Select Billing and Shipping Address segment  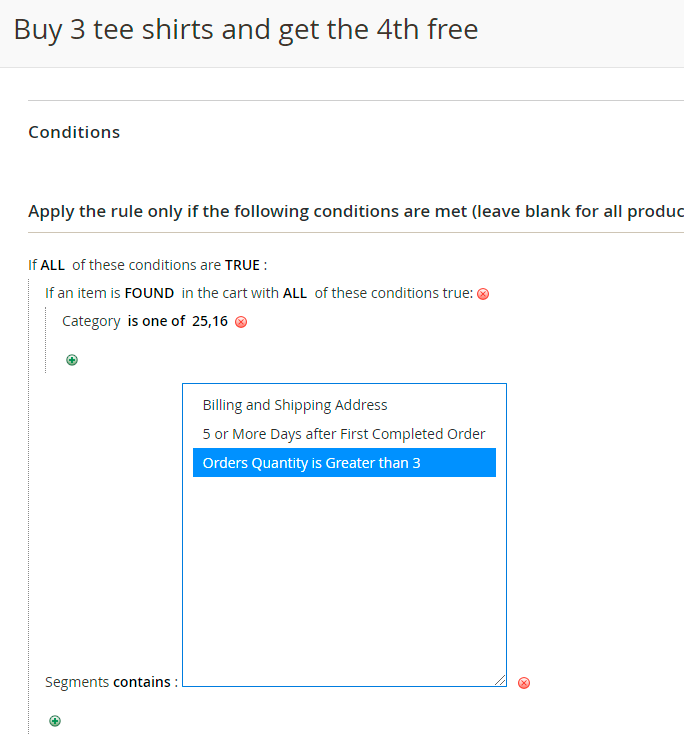[295, 405]
